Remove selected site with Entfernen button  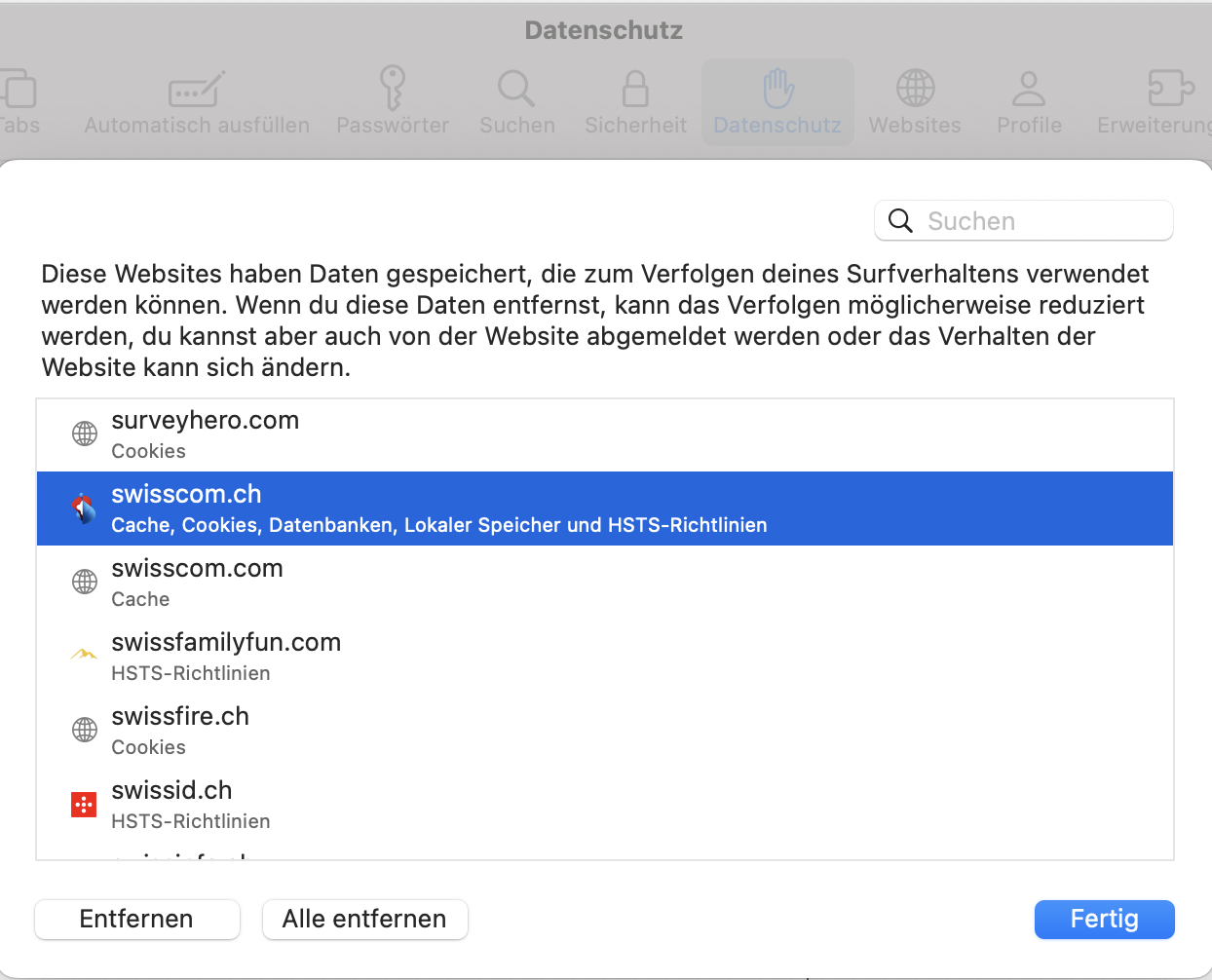click(x=137, y=920)
